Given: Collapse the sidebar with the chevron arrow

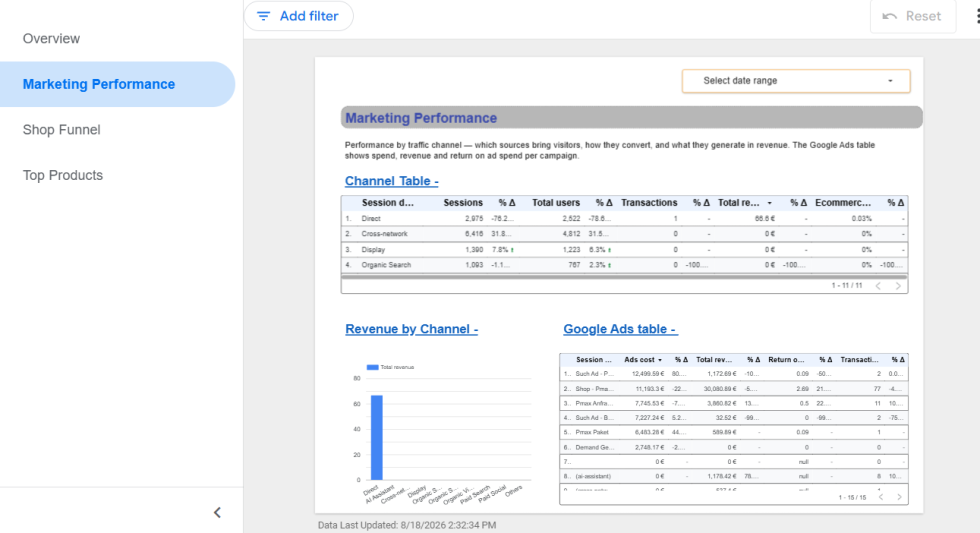Looking at the screenshot, I should [x=217, y=512].
